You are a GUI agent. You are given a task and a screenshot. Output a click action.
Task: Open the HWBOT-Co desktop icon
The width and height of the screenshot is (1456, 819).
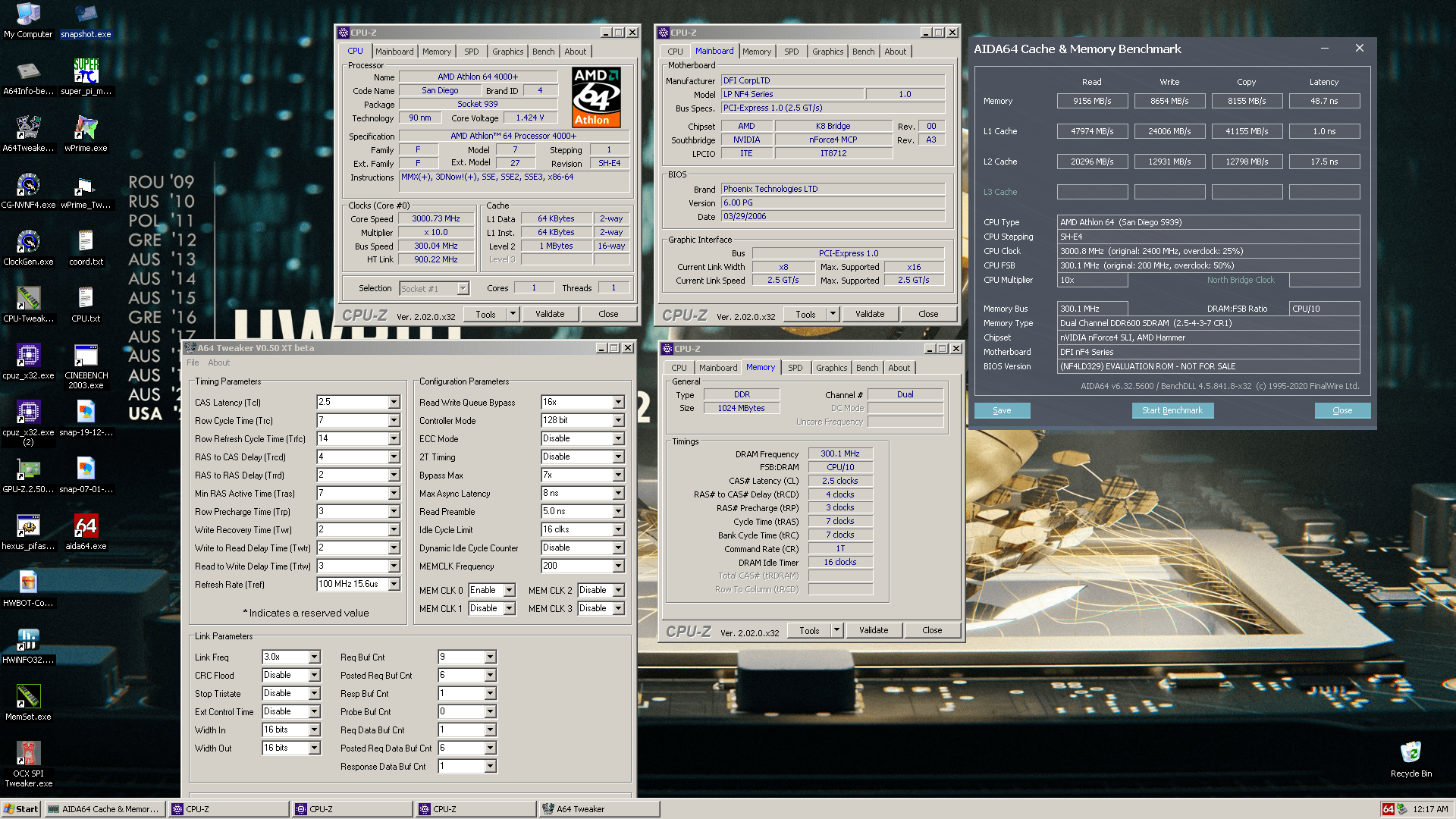[28, 589]
